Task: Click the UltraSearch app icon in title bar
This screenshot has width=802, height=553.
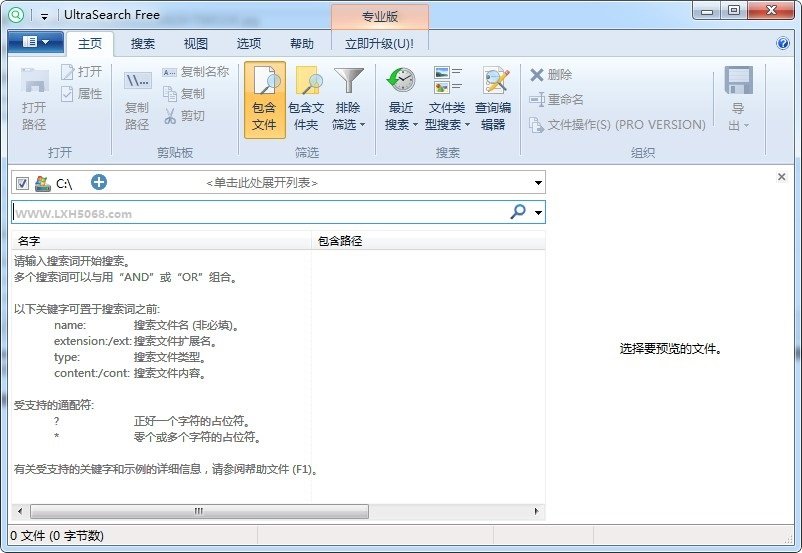Action: click(16, 15)
